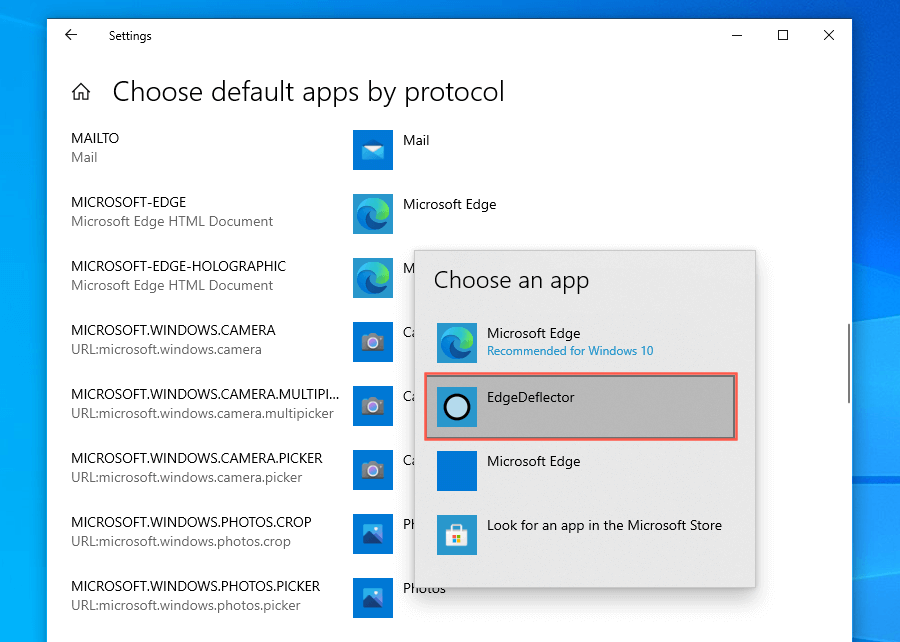Click Camera icon for MICROSOFT.WINDOWS.CAMERA protocol
Image resolution: width=900 pixels, height=642 pixels.
373,342
